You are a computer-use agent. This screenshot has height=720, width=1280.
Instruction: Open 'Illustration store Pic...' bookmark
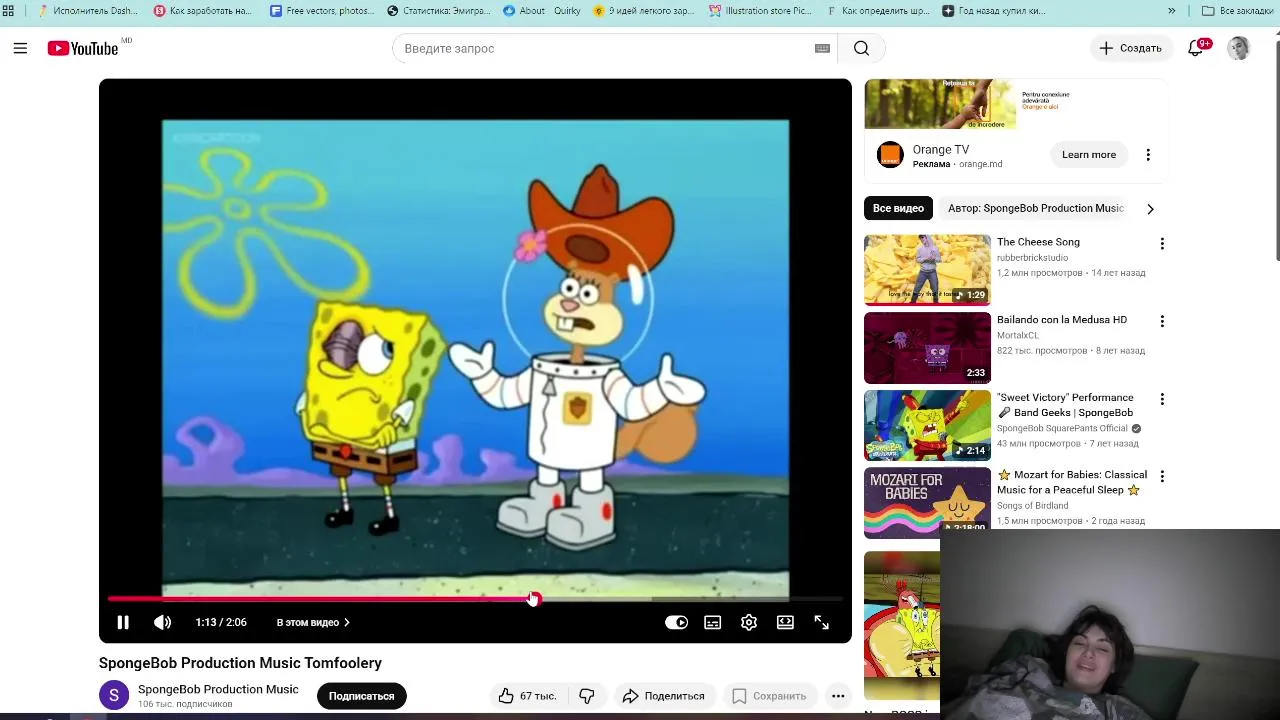pyautogui.click(x=761, y=11)
